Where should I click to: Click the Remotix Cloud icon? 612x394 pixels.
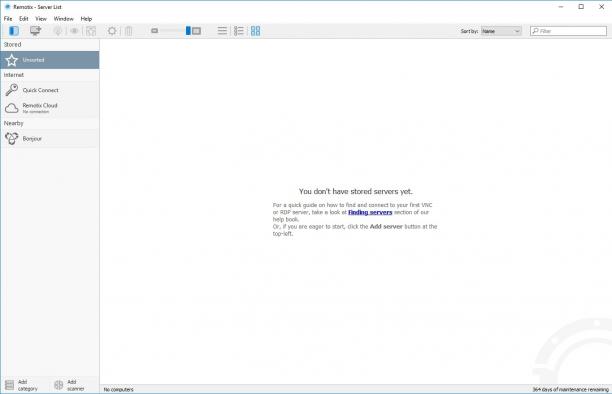pos(12,108)
